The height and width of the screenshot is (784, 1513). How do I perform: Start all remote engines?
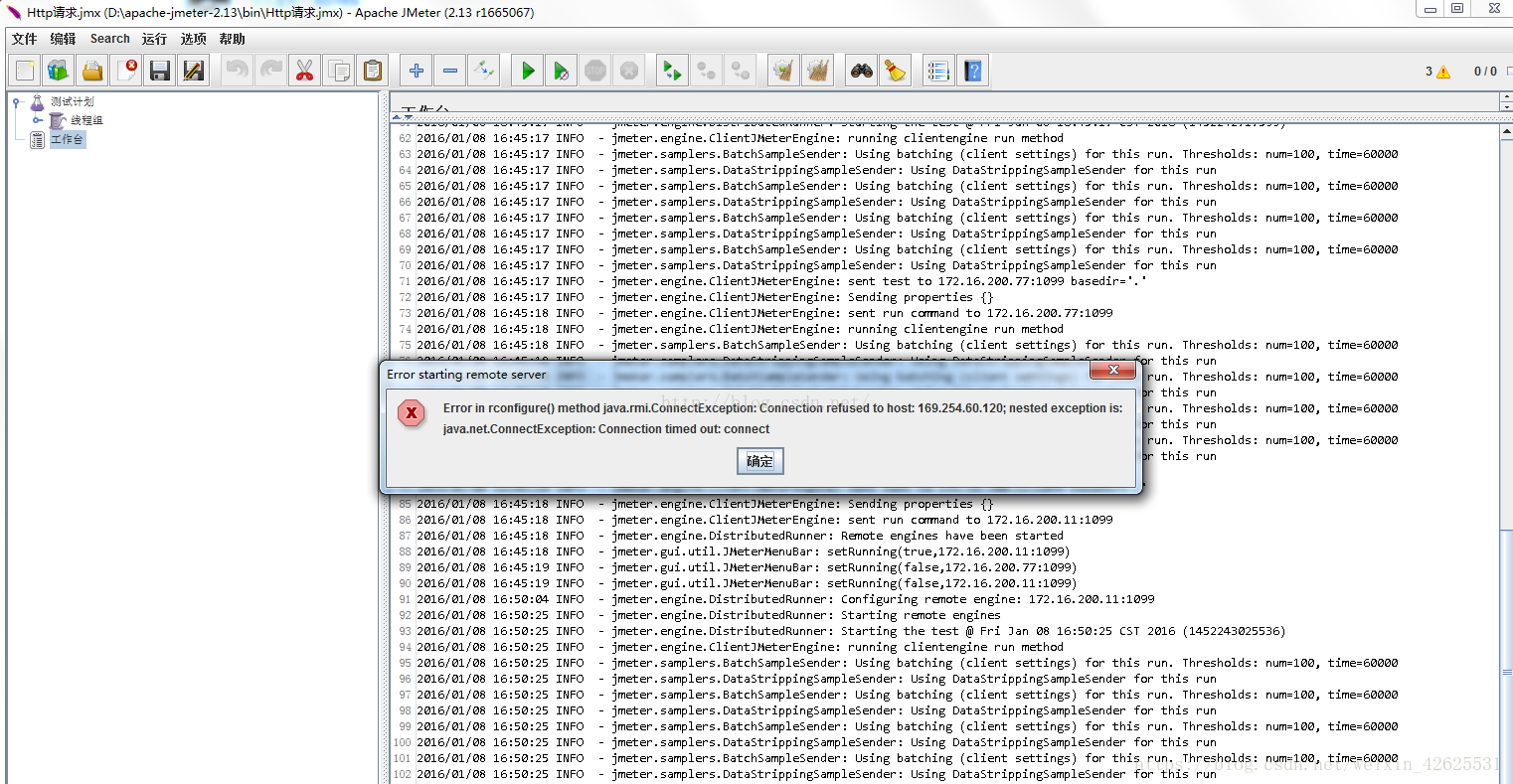pyautogui.click(x=672, y=71)
